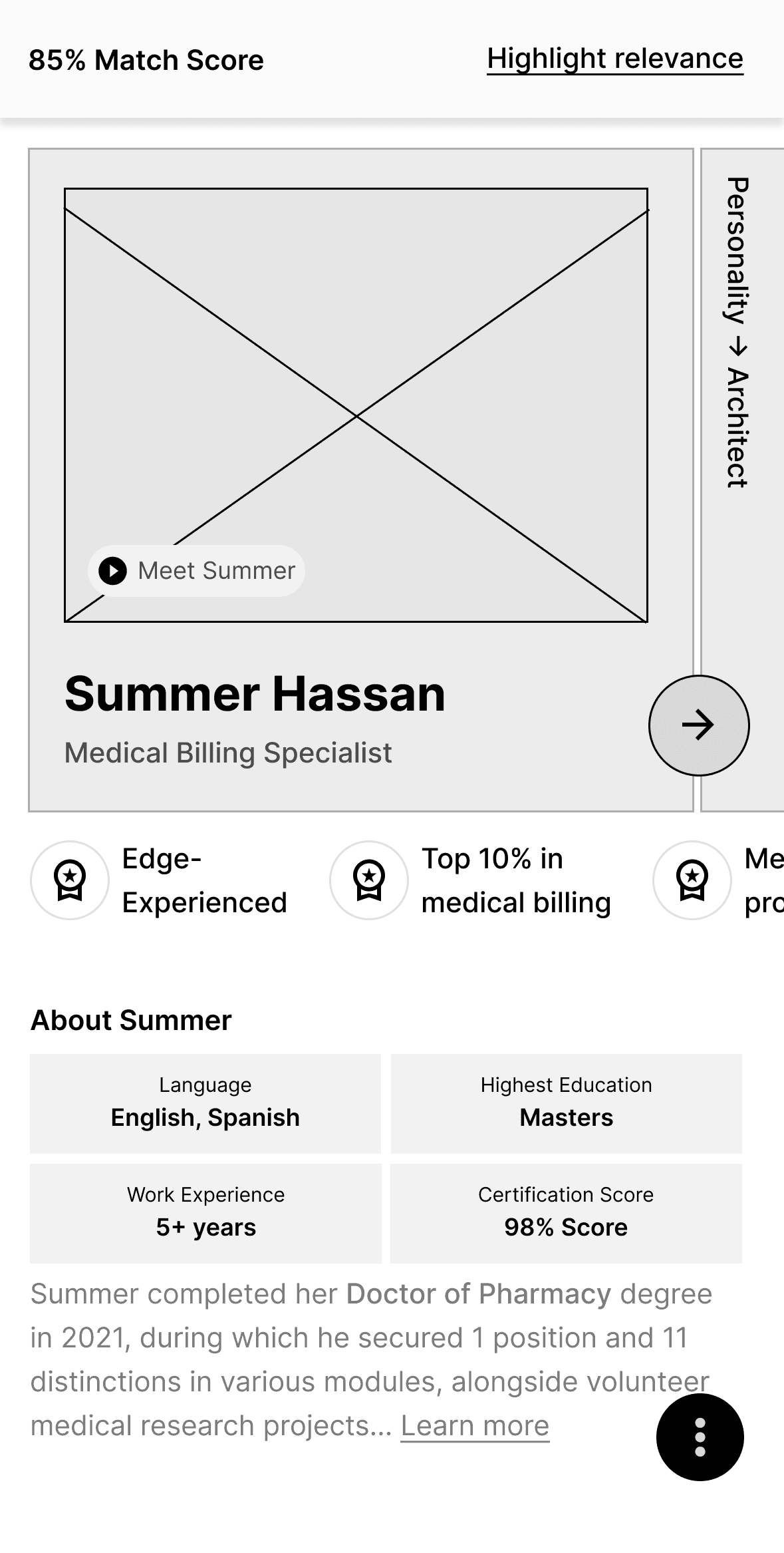Click the Medical Billing Specialist subtitle

point(228,753)
